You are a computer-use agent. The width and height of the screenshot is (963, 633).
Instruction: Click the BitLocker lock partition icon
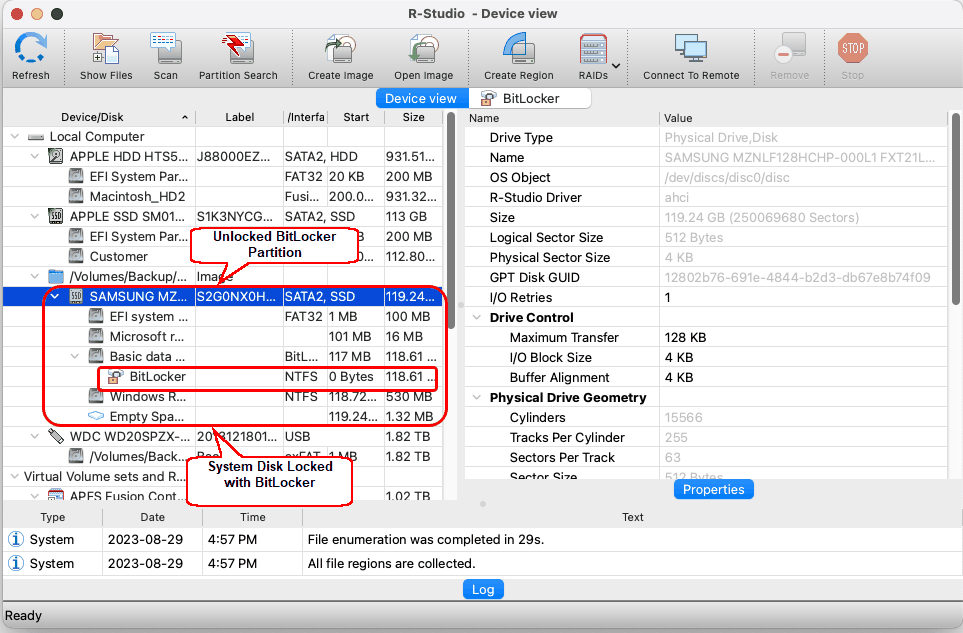coord(115,376)
